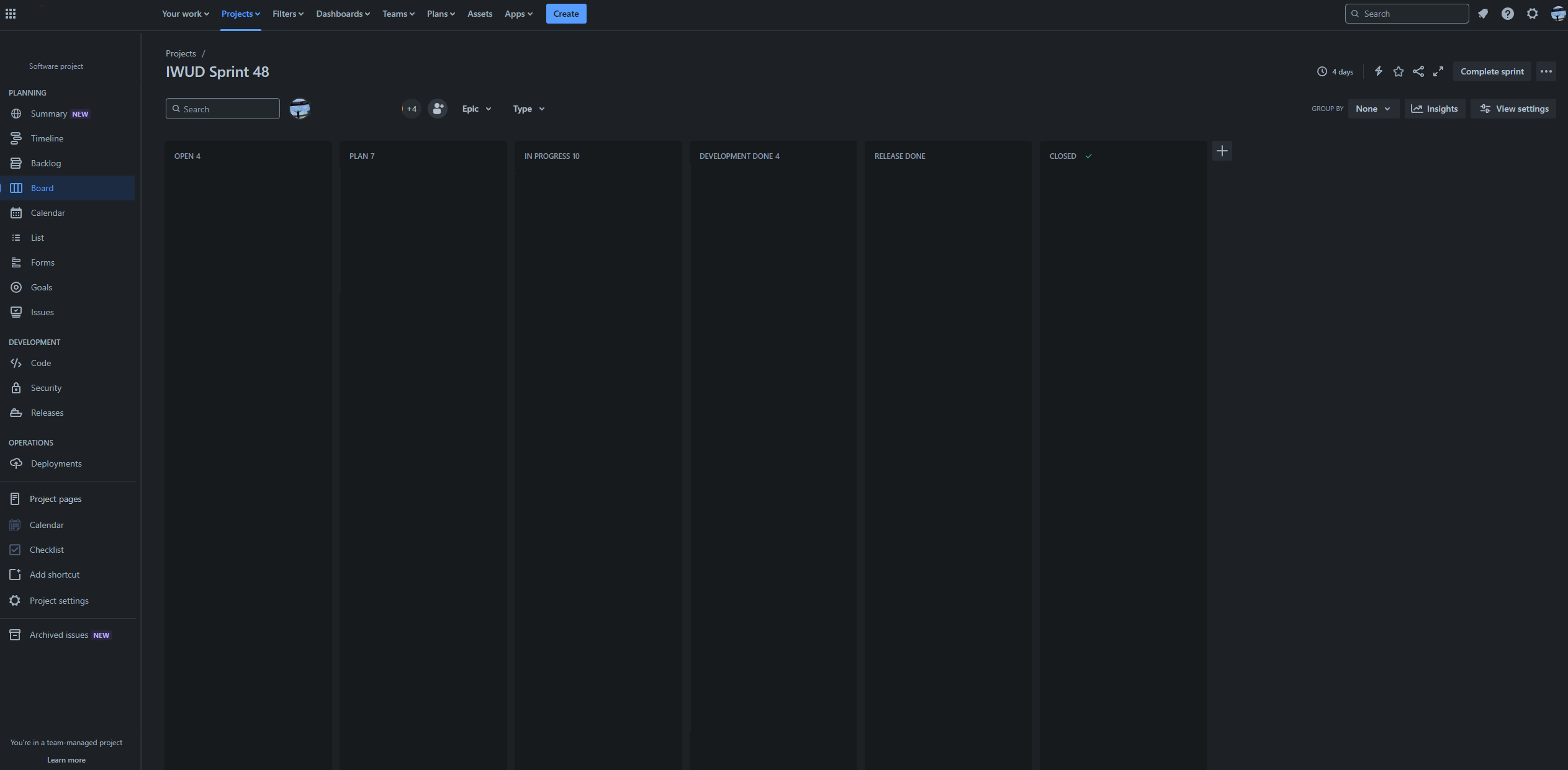Open notifications bell icon
The width and height of the screenshot is (1568, 770).
click(x=1483, y=14)
